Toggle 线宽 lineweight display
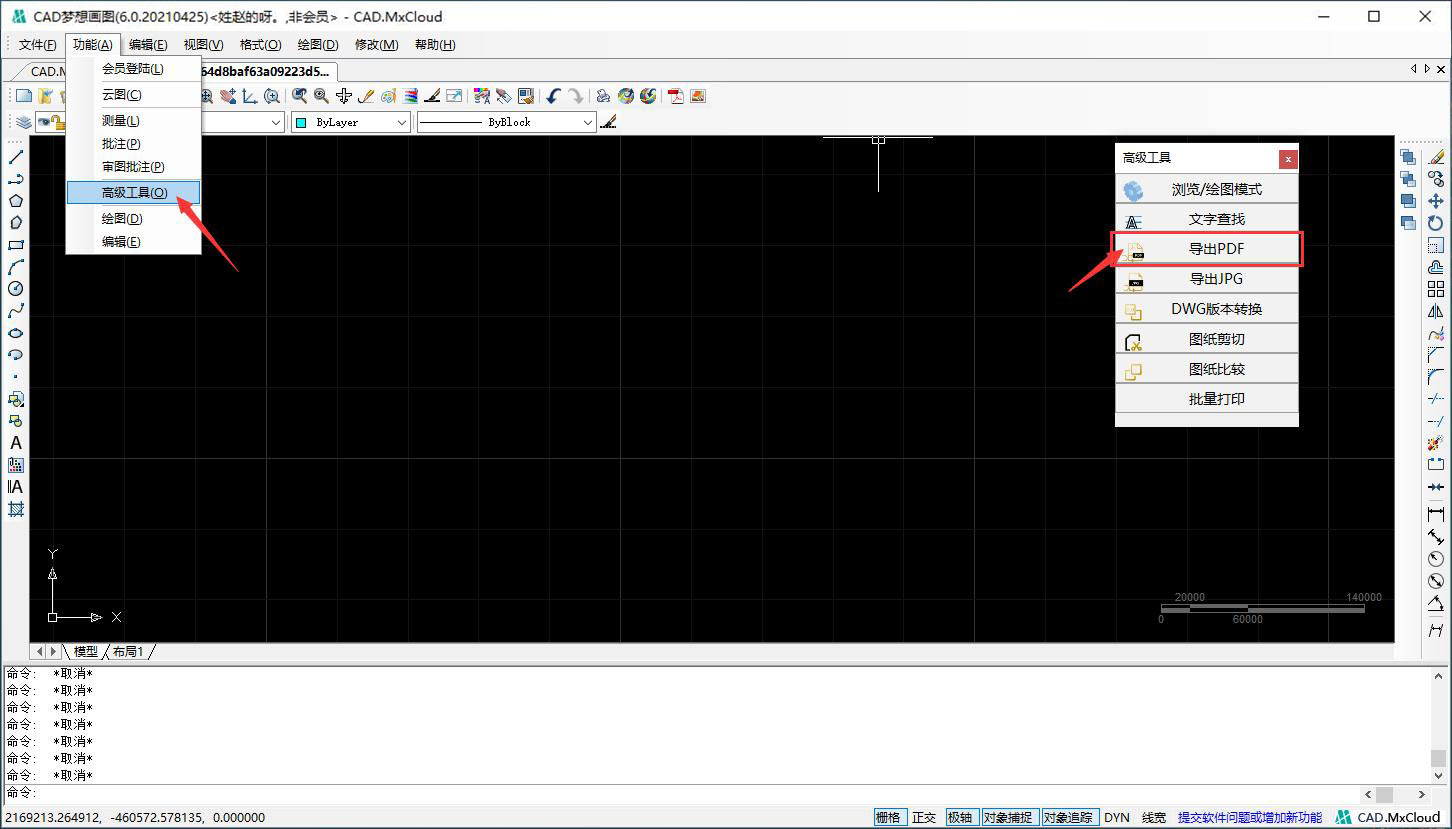The image size is (1452, 829). (x=1154, y=818)
